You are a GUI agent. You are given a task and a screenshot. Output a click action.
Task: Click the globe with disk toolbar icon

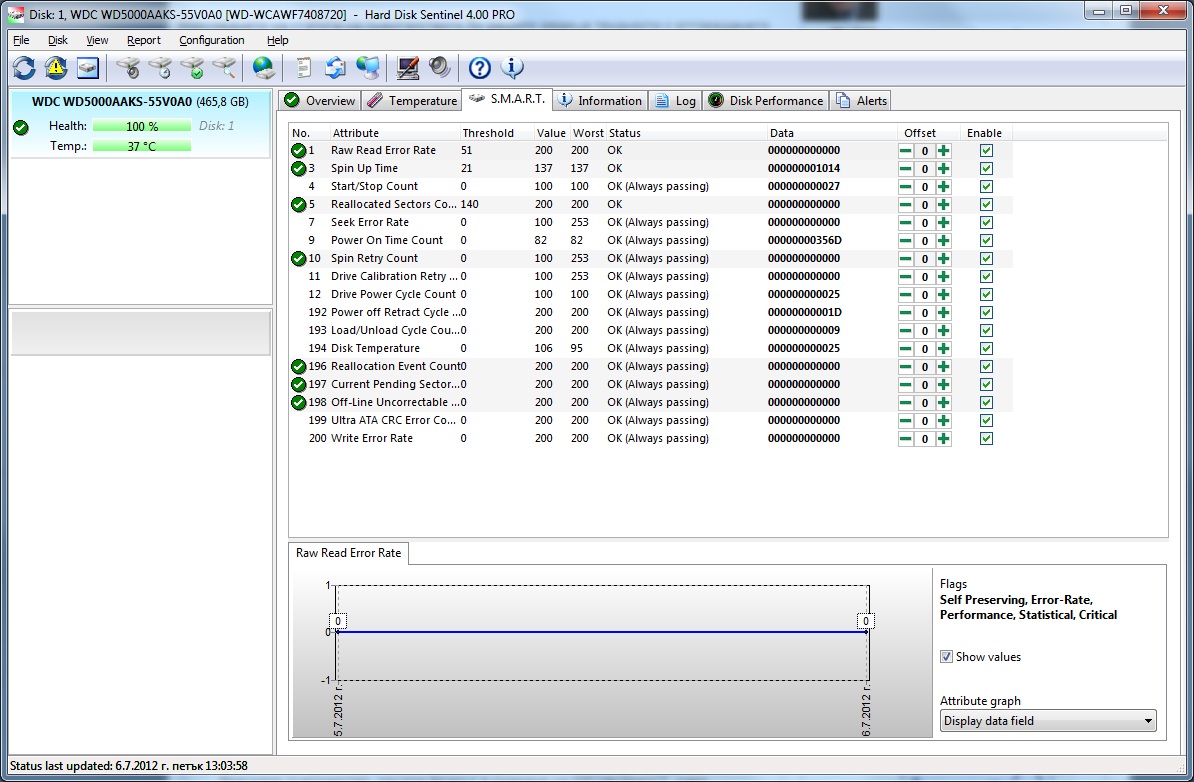coord(263,68)
